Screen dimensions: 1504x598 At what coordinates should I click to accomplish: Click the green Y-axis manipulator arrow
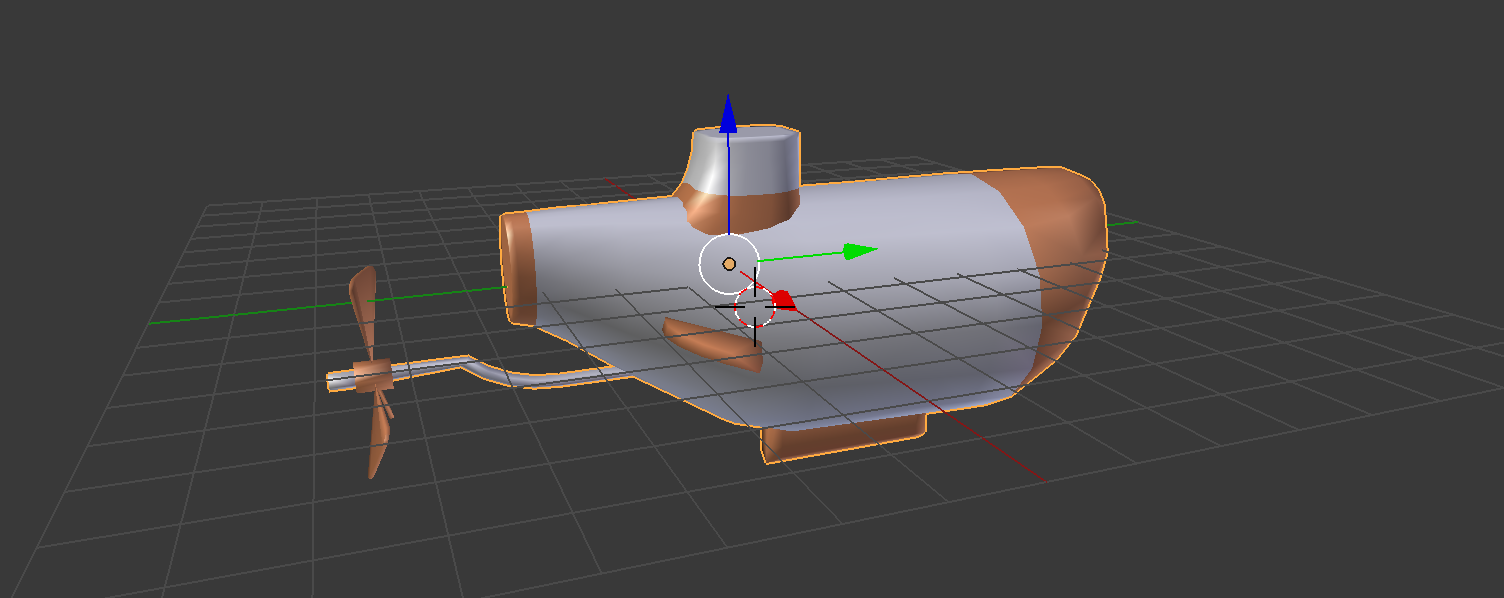859,251
